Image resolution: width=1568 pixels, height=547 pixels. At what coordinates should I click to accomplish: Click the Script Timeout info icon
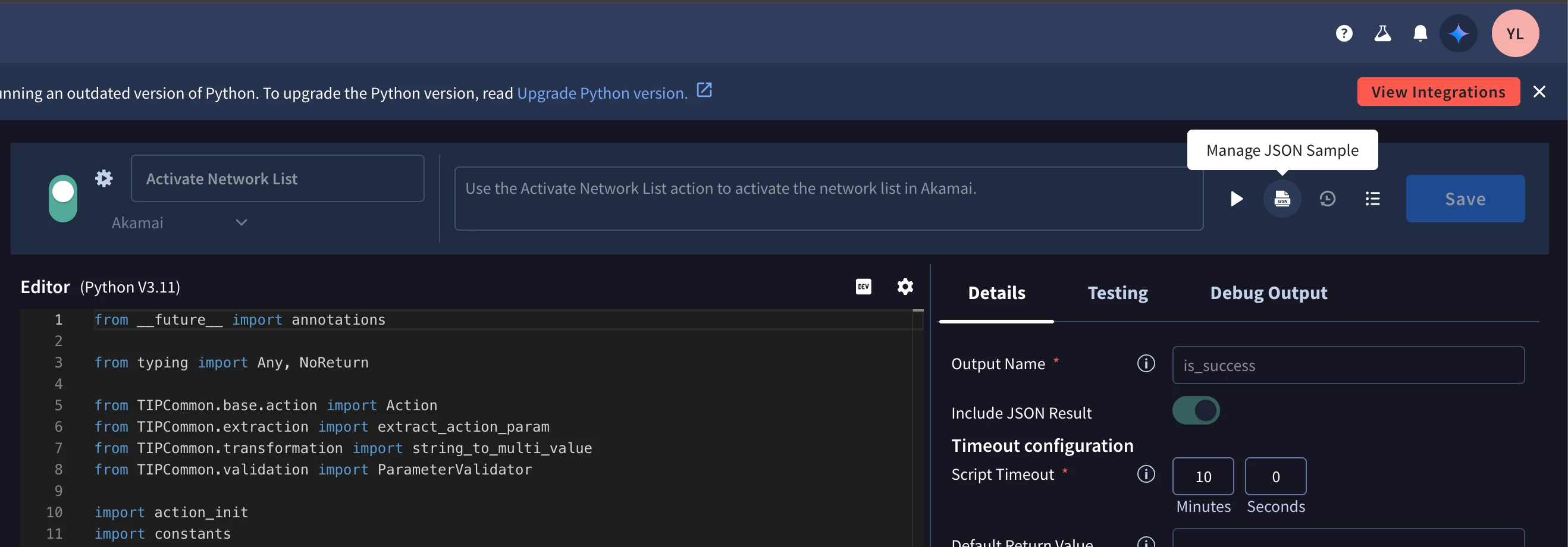point(1146,474)
